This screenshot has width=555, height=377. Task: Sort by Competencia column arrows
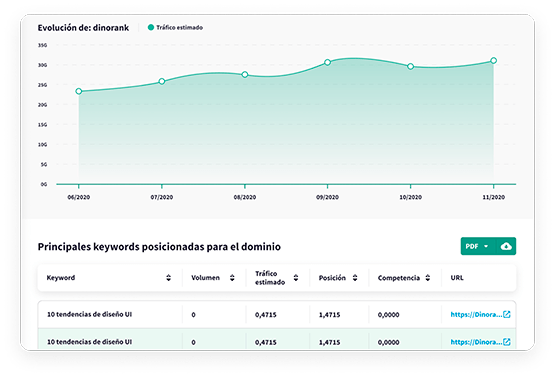point(428,278)
